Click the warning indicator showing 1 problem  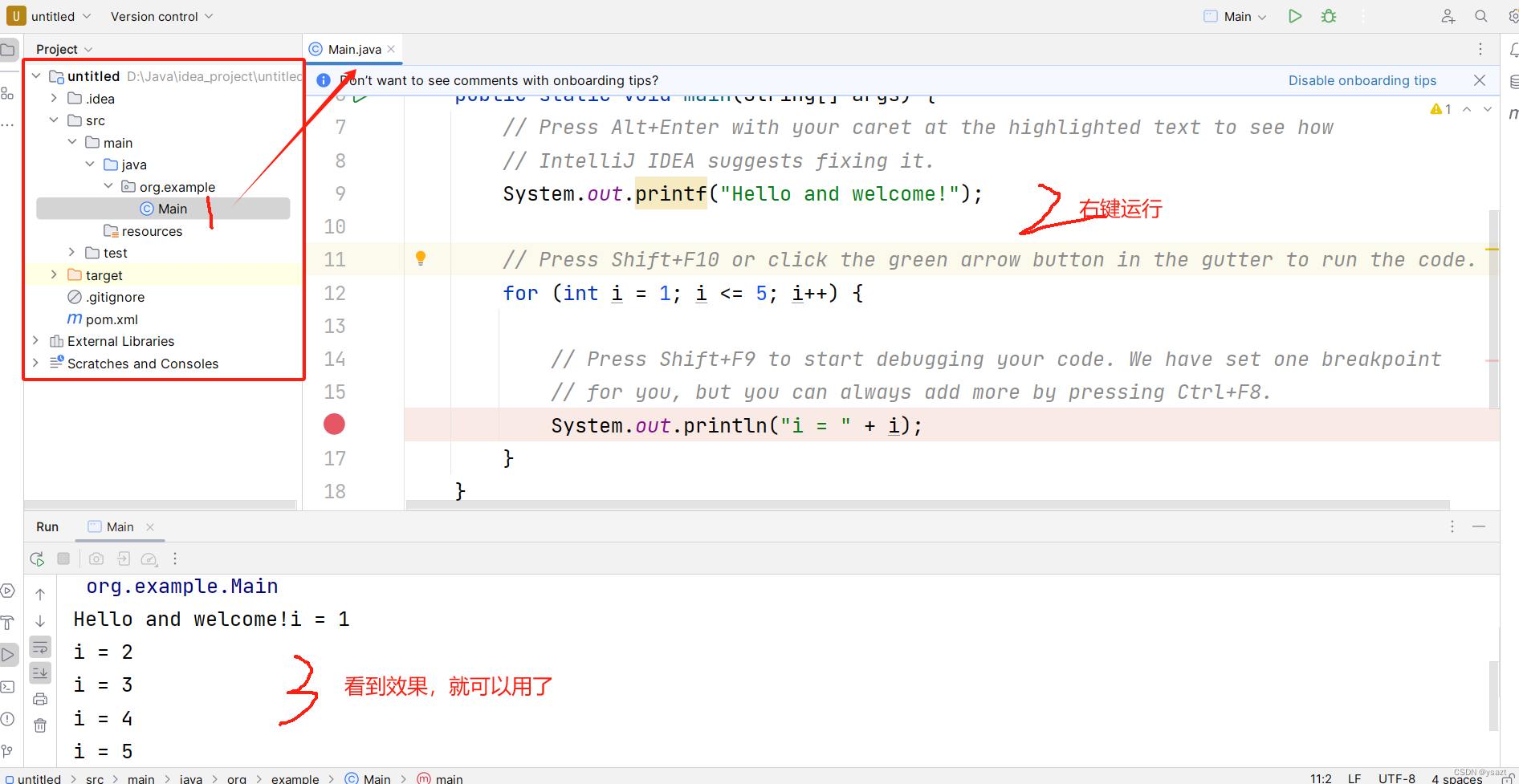point(1441,109)
